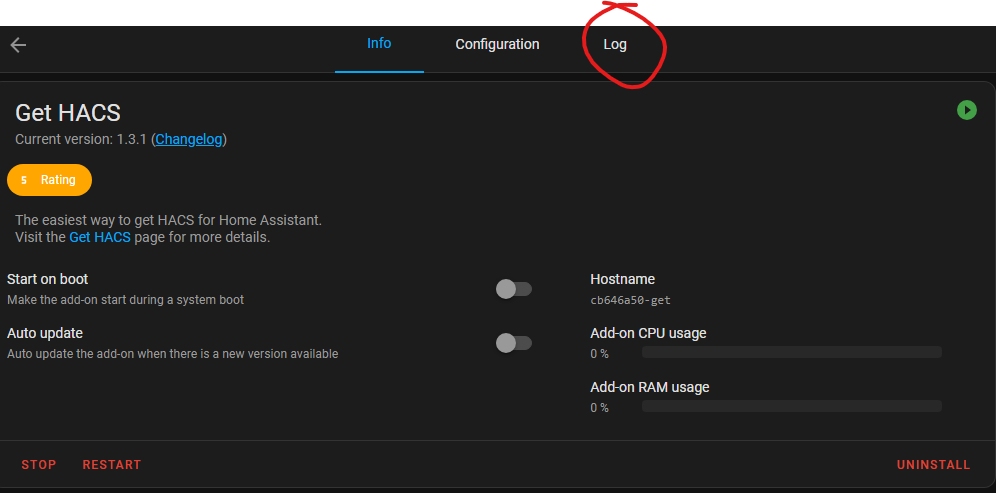Switch to the Info tab

379,44
